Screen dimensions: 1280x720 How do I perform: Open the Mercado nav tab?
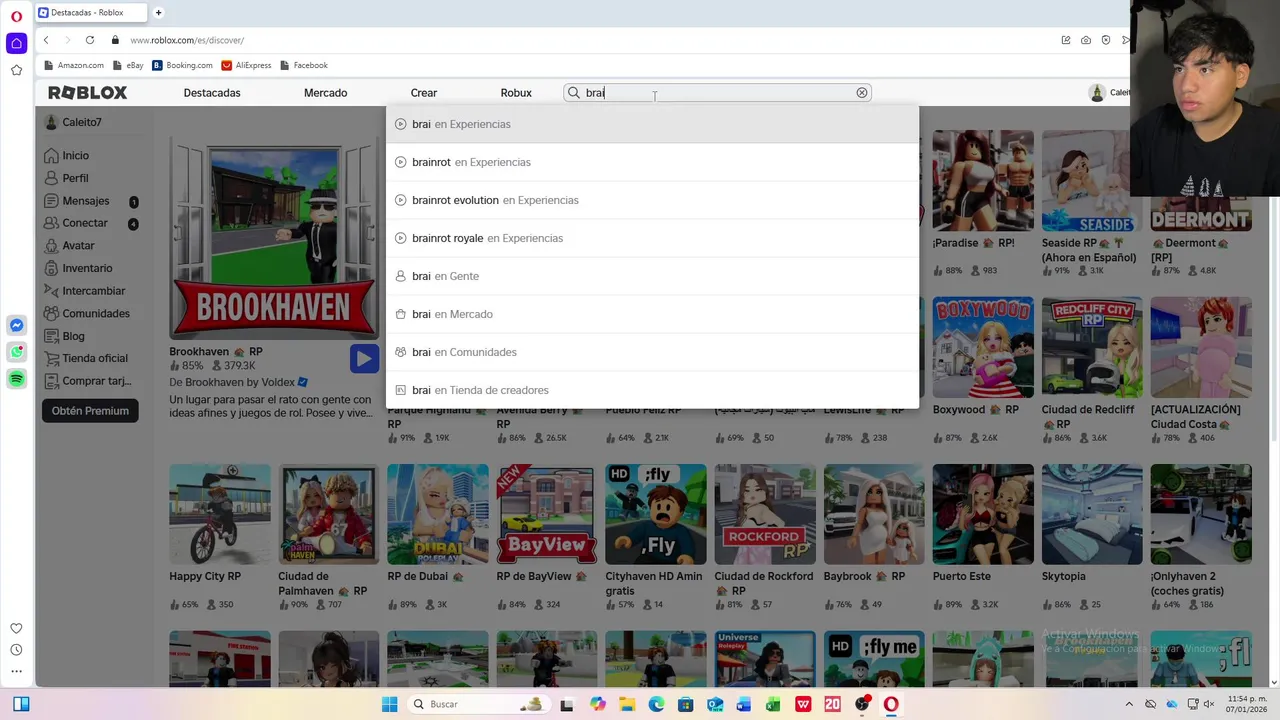325,93
